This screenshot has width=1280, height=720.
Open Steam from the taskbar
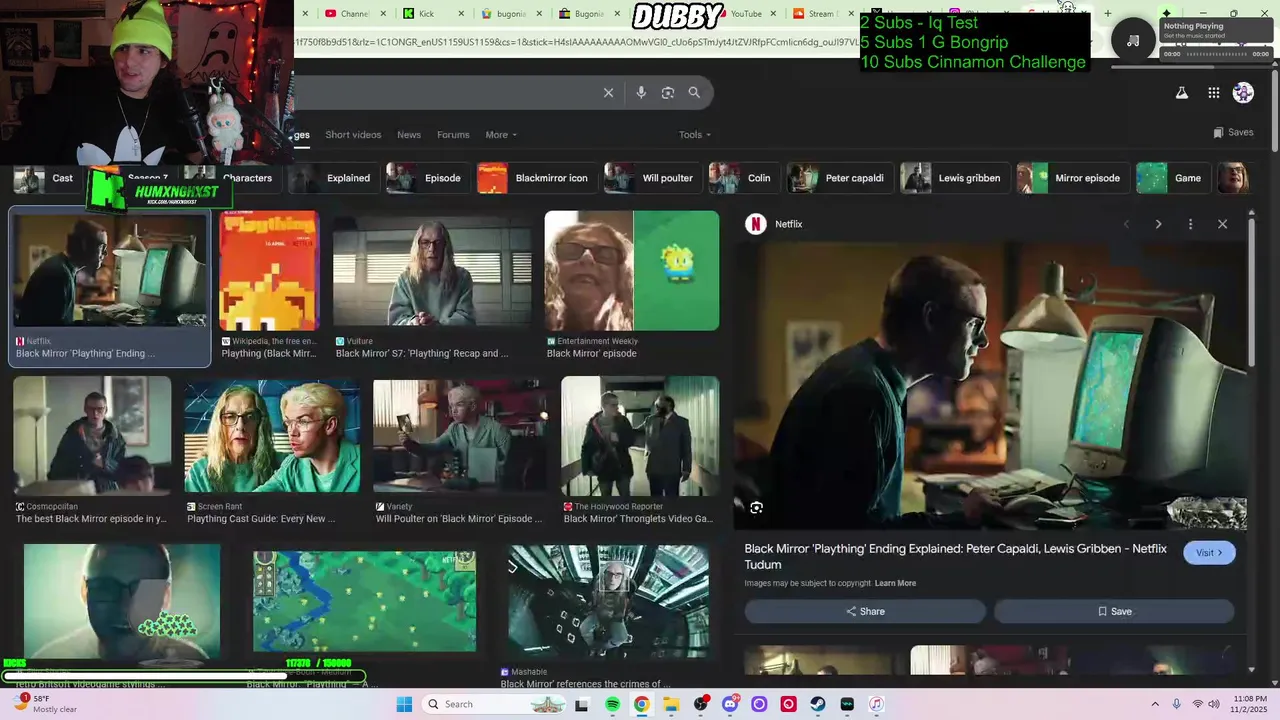click(818, 705)
